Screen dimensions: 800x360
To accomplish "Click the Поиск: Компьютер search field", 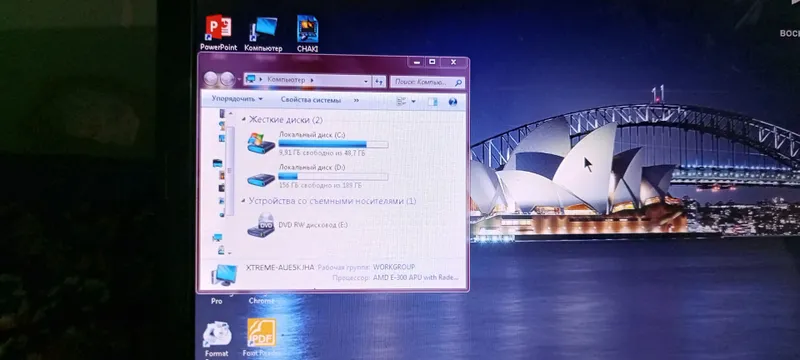I will [x=428, y=82].
